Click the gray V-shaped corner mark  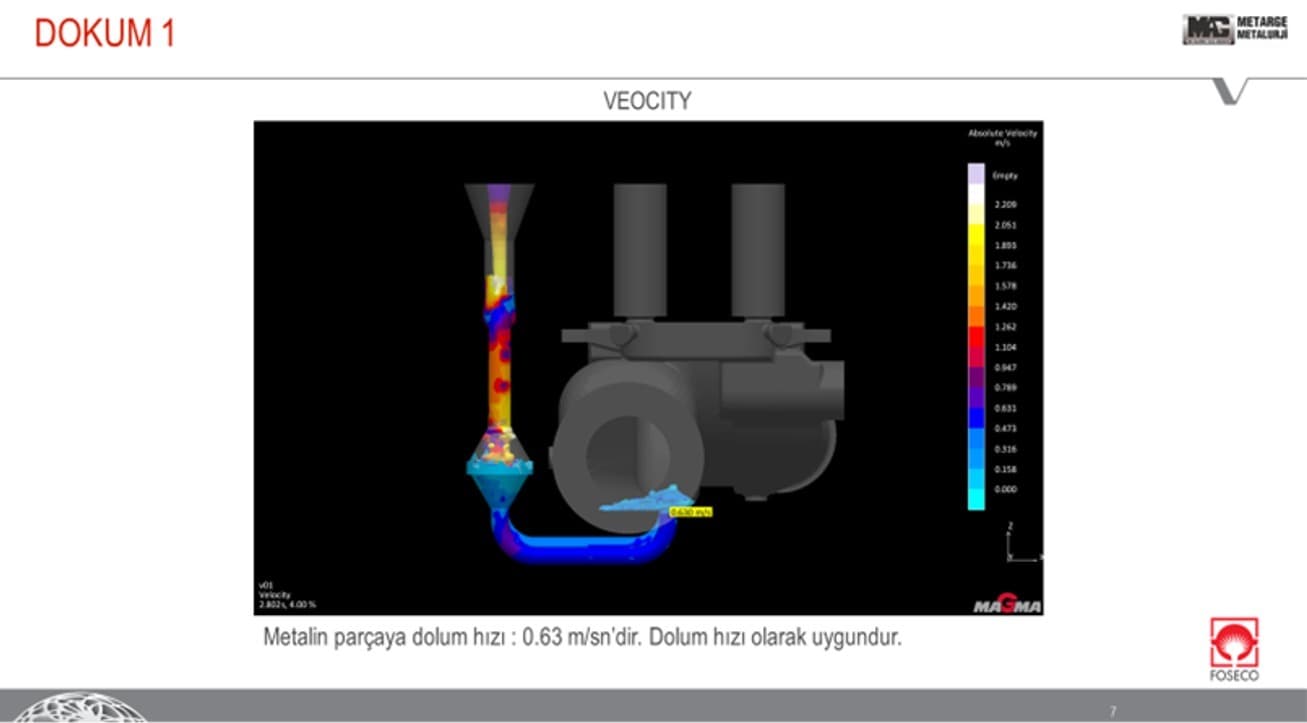pos(1232,92)
